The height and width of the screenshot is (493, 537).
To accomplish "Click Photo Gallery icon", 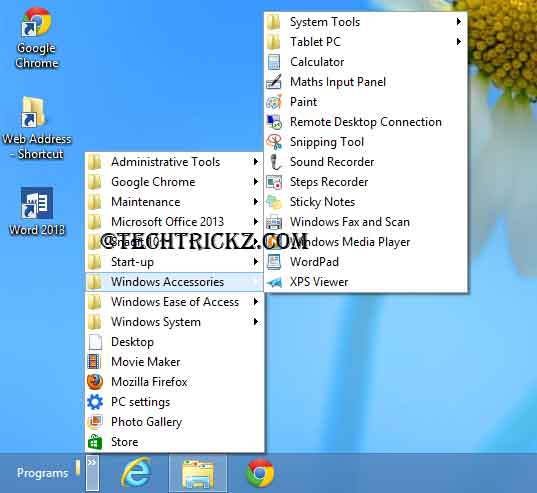I will pos(95,422).
